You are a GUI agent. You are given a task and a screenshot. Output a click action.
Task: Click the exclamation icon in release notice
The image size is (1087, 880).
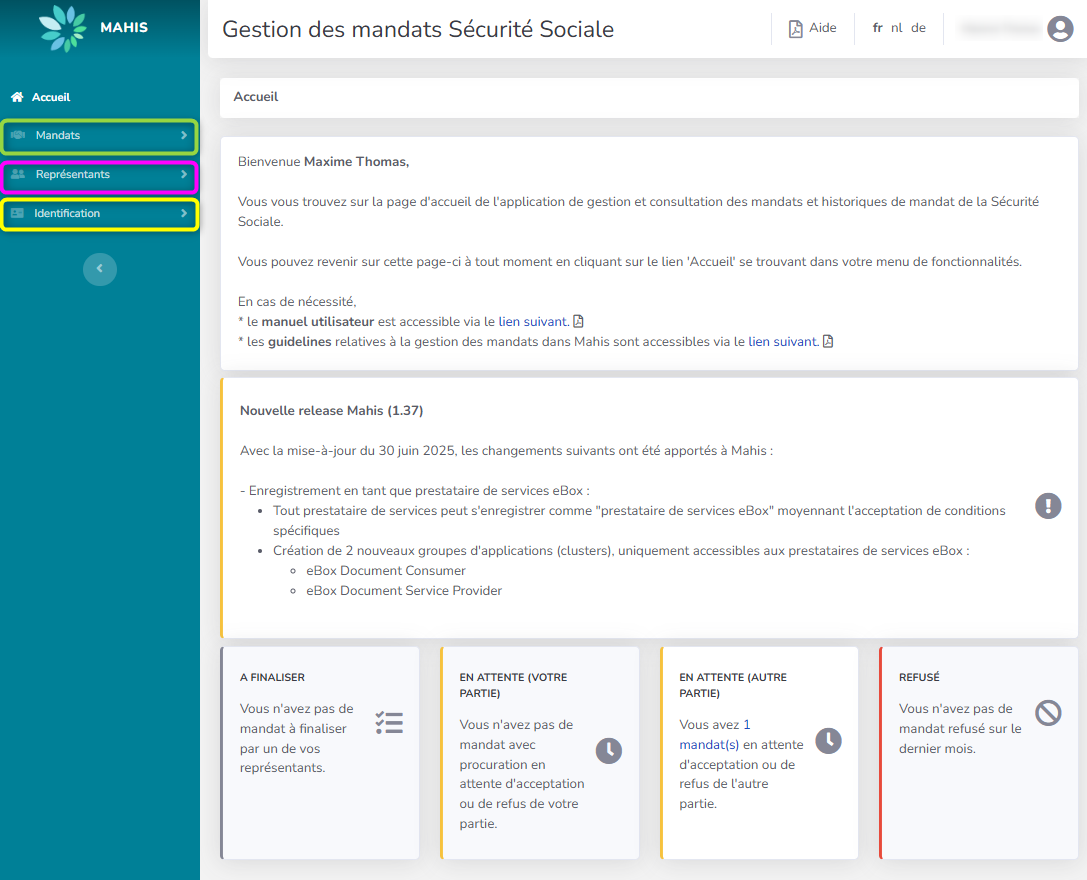click(x=1048, y=506)
